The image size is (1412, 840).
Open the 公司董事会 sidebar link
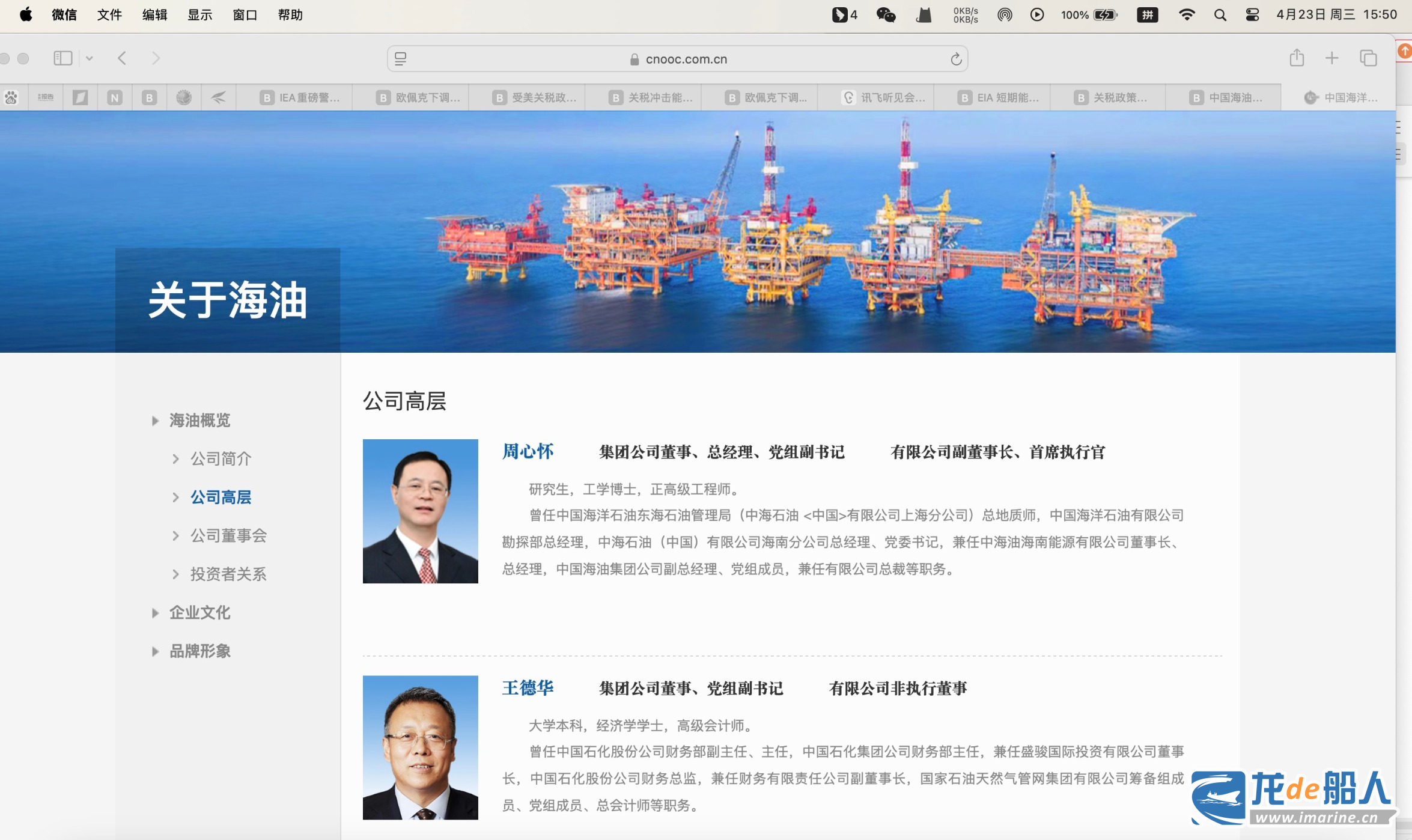[228, 535]
